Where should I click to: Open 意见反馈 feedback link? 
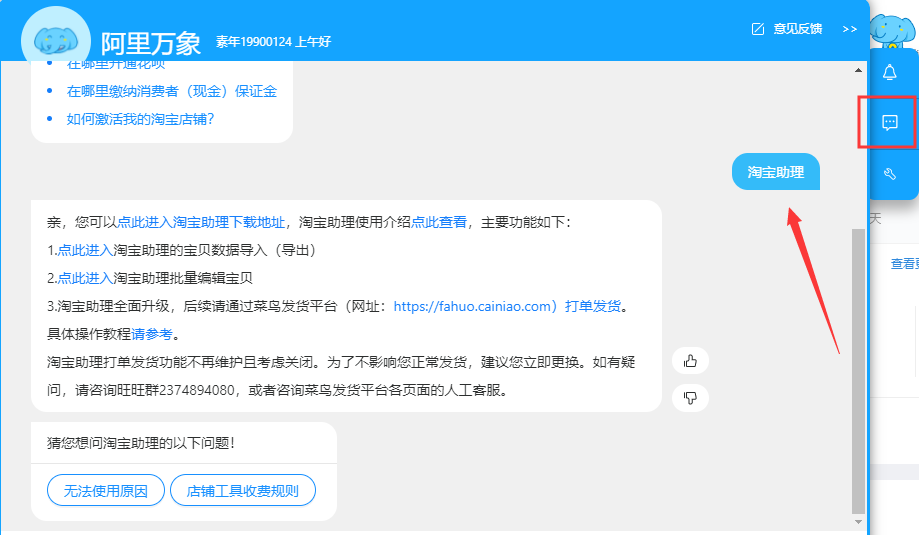(x=798, y=29)
